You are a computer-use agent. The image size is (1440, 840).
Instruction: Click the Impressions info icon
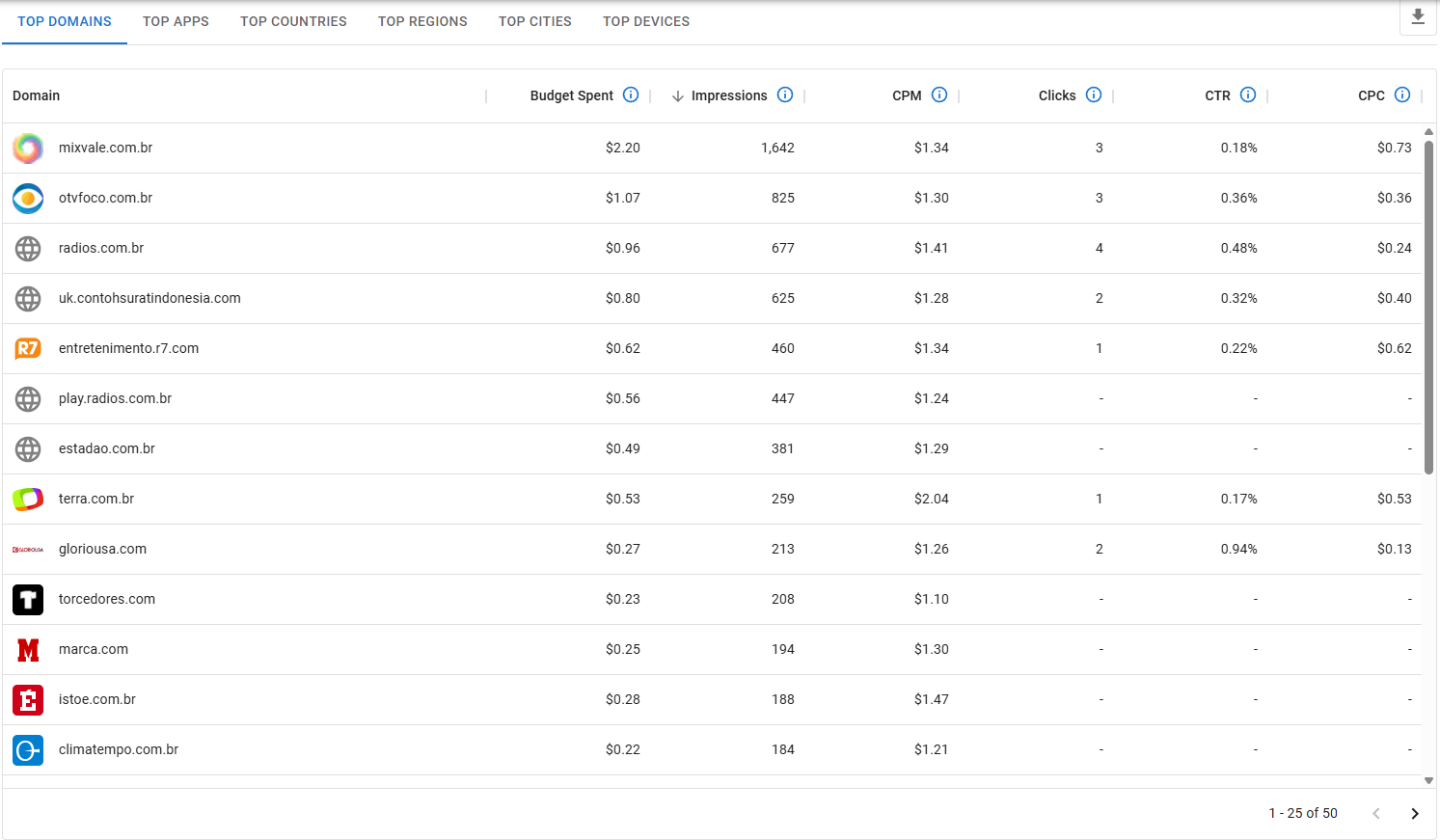coord(785,95)
